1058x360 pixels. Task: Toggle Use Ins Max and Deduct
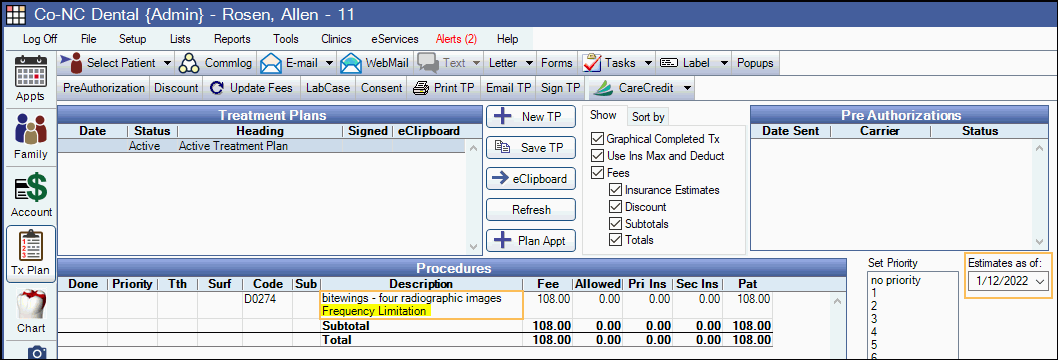pos(596,156)
